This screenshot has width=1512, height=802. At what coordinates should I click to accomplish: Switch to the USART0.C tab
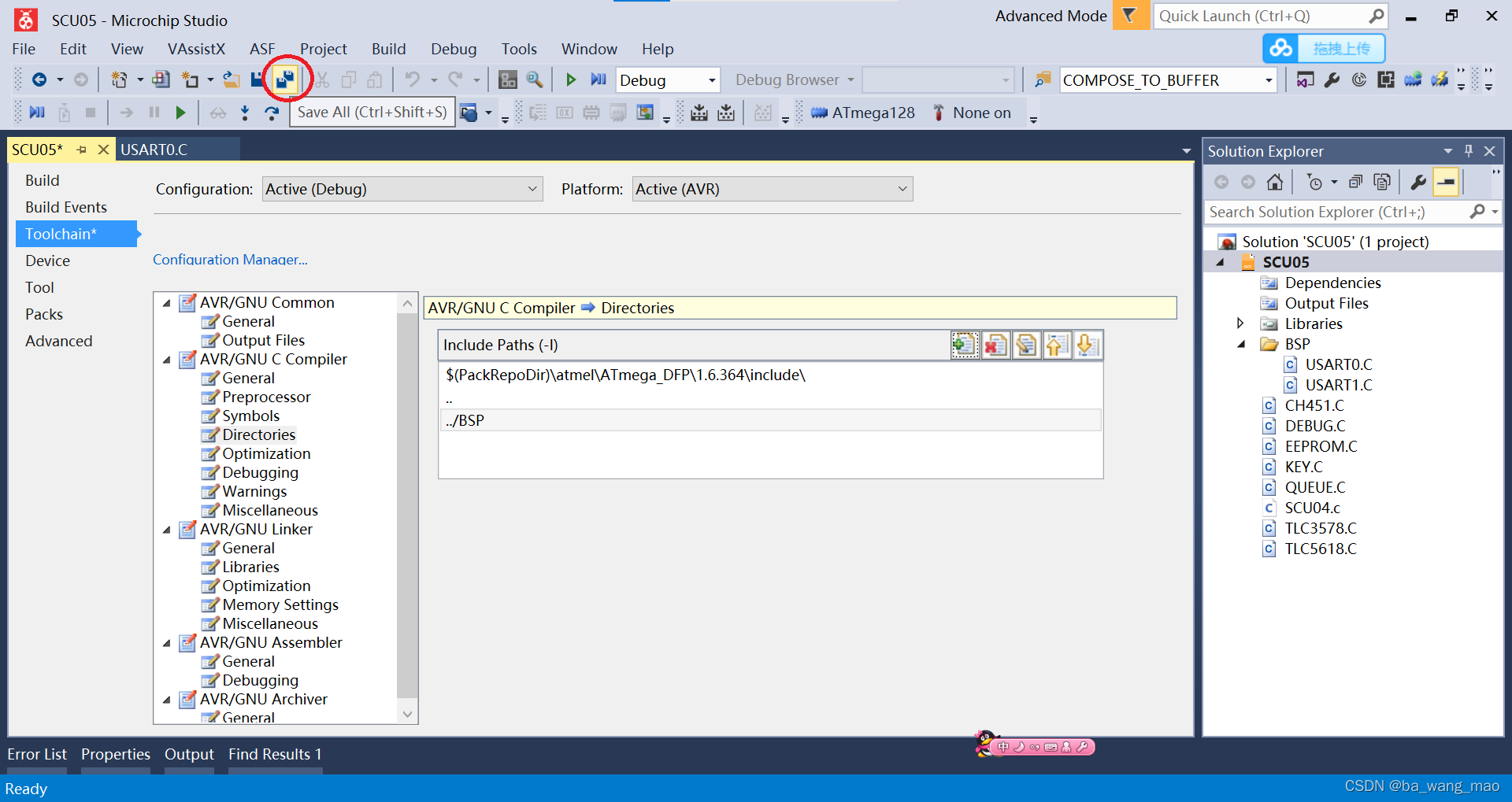pyautogui.click(x=178, y=150)
